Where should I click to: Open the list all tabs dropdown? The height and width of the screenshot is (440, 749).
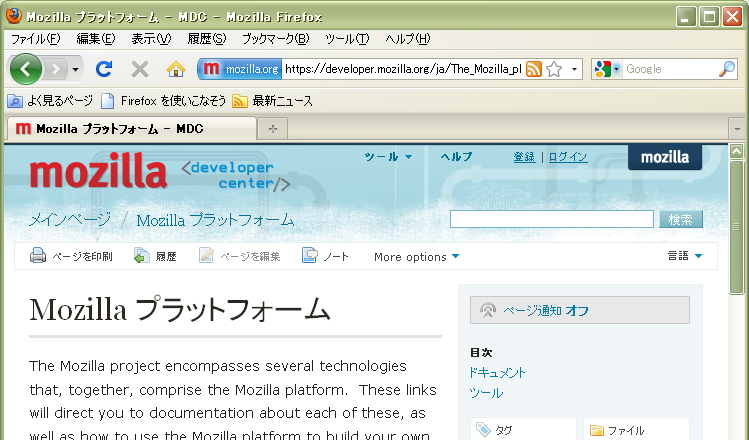click(737, 129)
